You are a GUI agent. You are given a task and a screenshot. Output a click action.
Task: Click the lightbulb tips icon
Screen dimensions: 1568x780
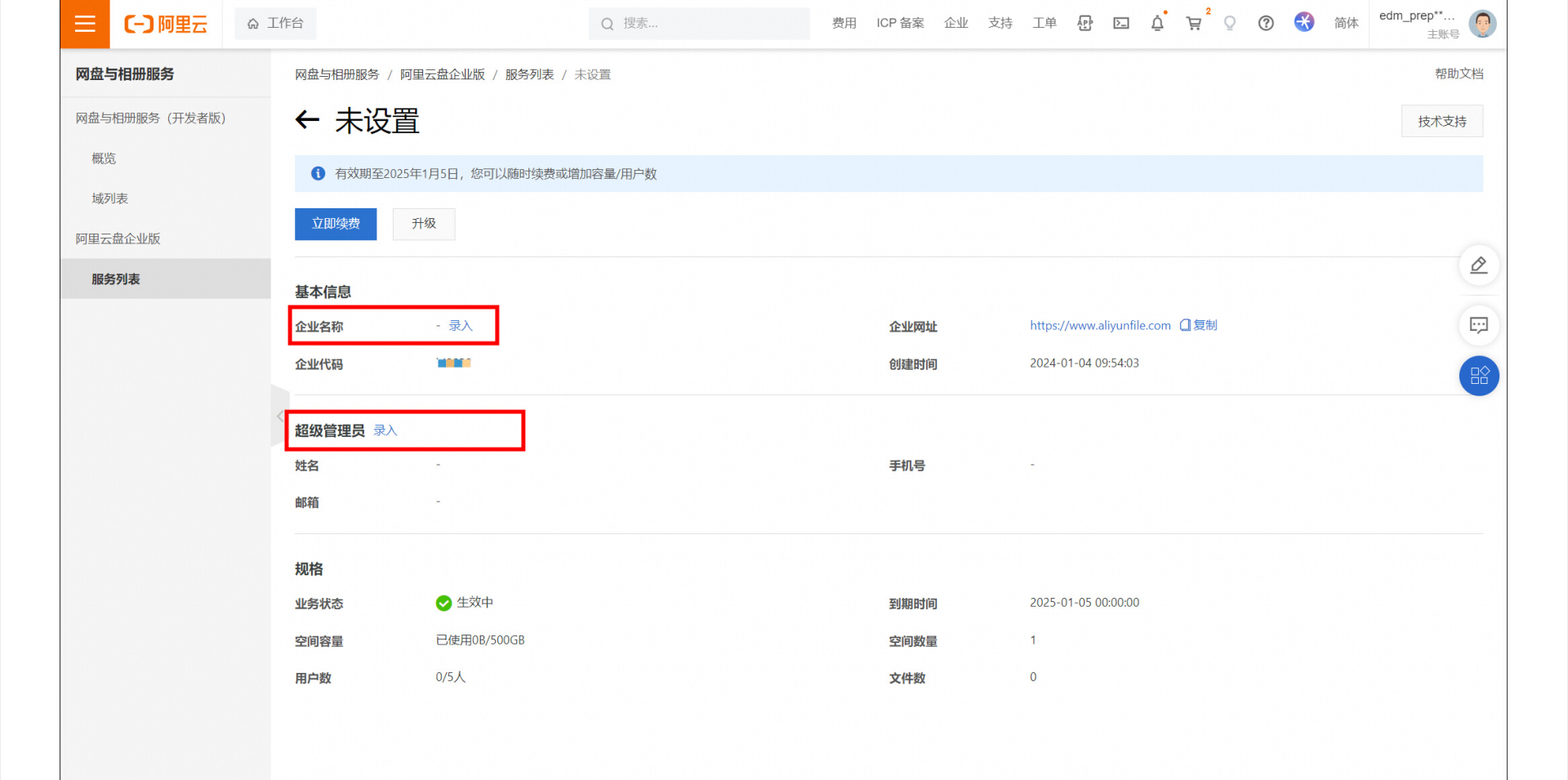(x=1230, y=24)
